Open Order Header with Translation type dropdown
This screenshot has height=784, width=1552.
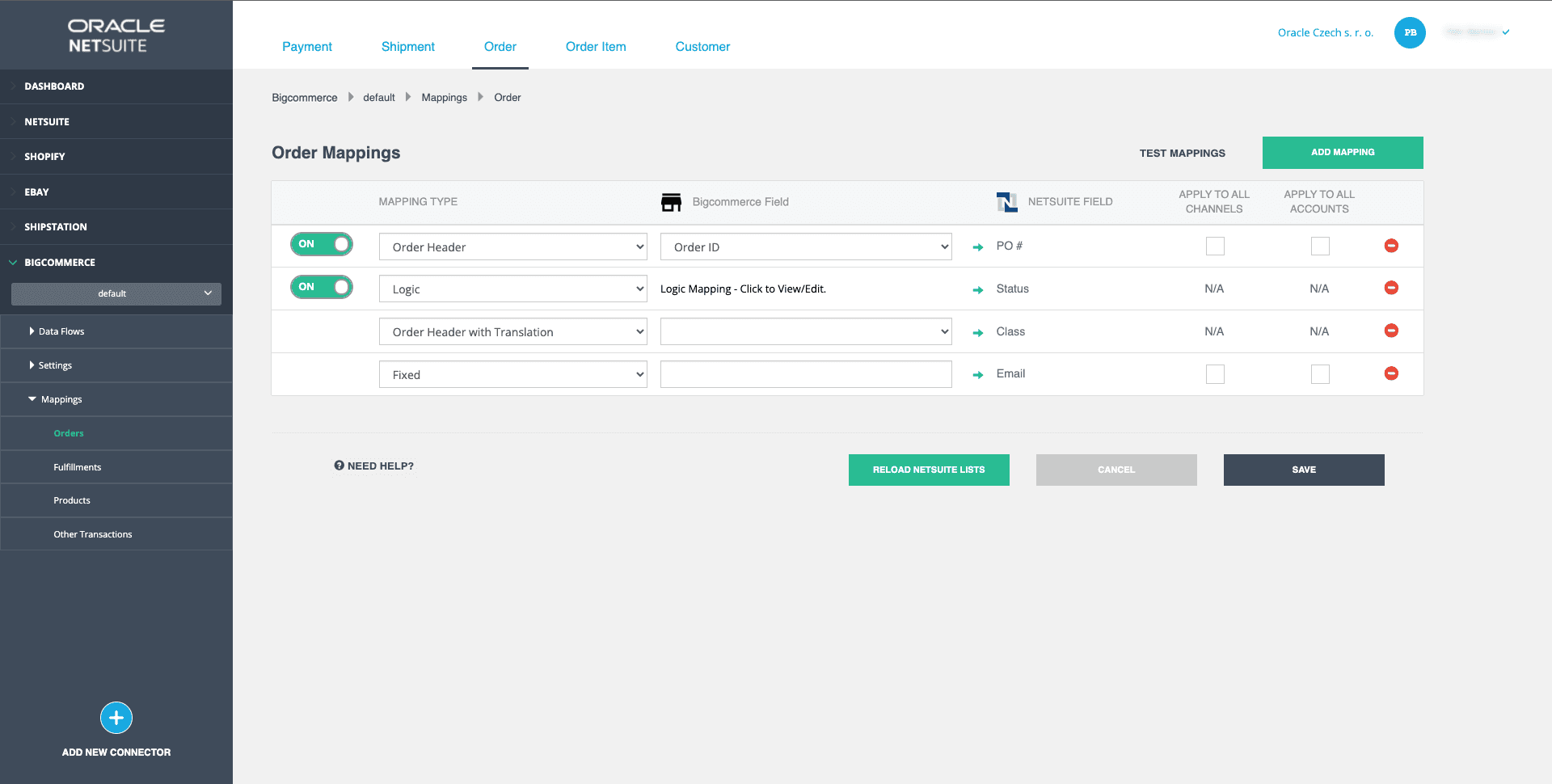pos(513,331)
